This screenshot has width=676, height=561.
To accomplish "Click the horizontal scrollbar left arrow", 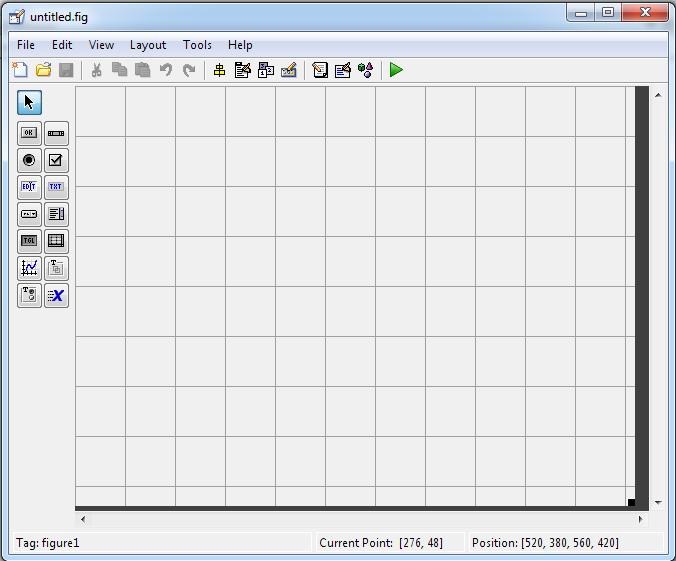I will tap(83, 519).
